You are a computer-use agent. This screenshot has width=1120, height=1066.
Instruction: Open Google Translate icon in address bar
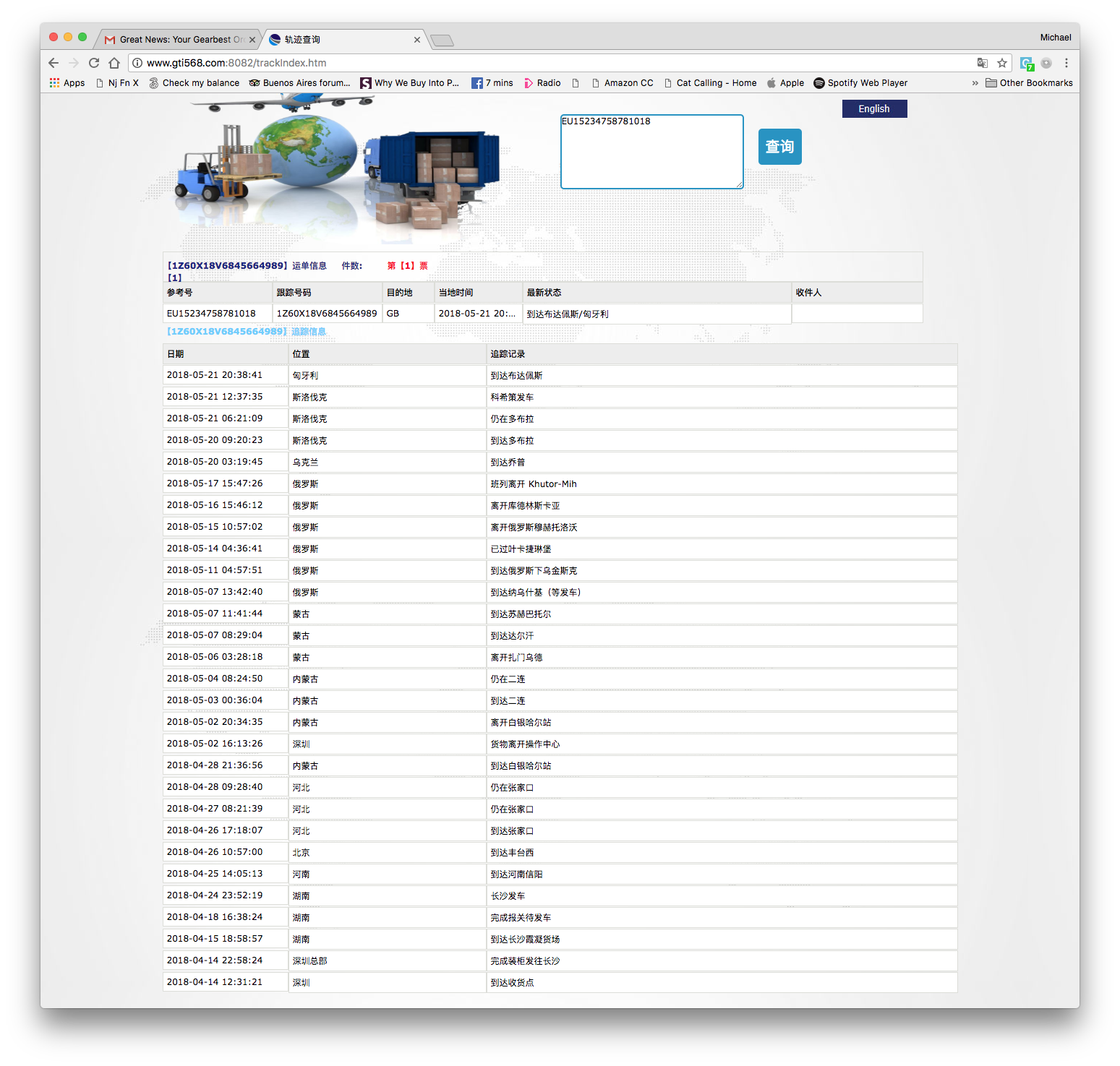(982, 63)
